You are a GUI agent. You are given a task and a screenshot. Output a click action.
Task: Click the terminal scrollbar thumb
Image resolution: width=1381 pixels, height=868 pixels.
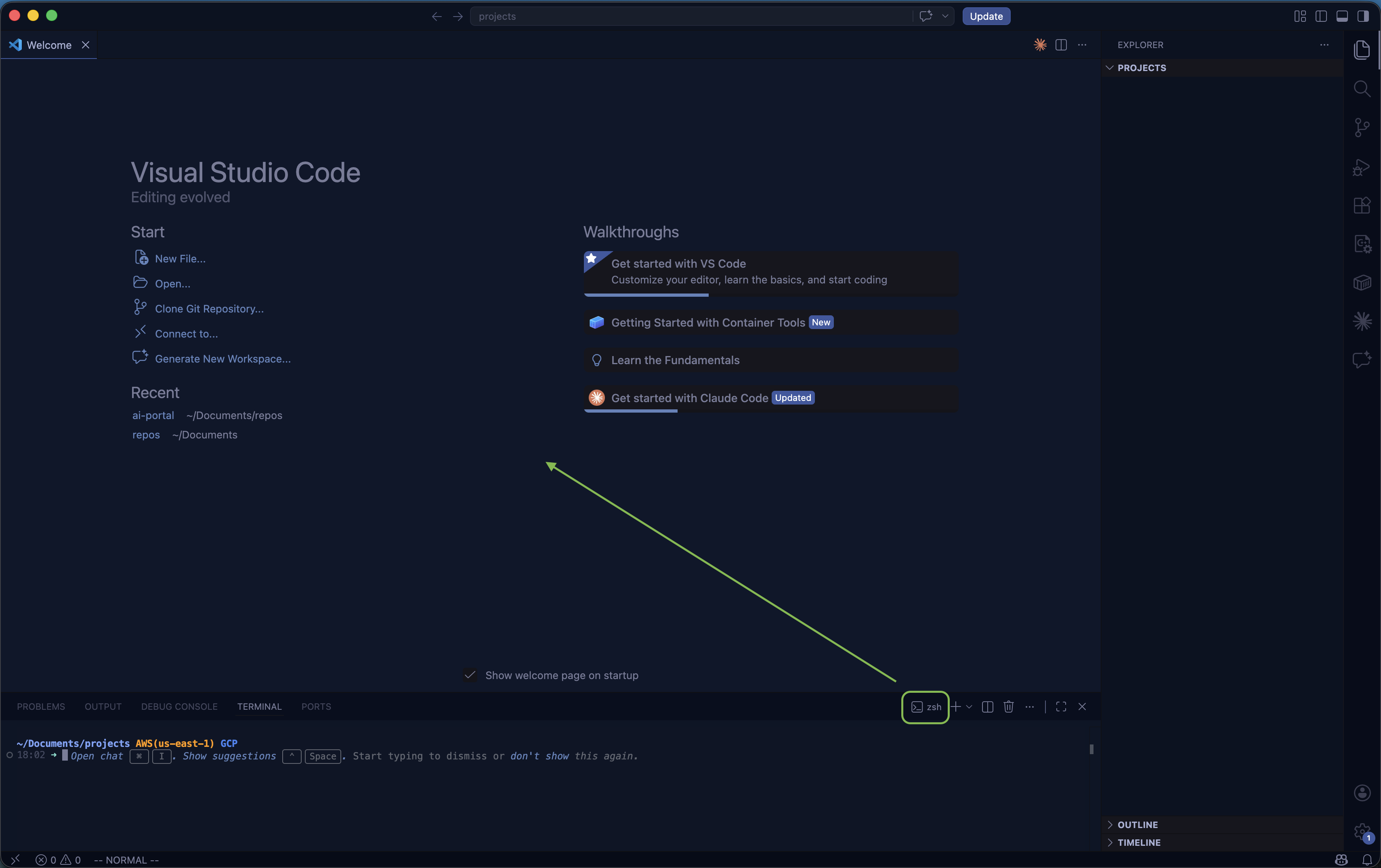1091,749
